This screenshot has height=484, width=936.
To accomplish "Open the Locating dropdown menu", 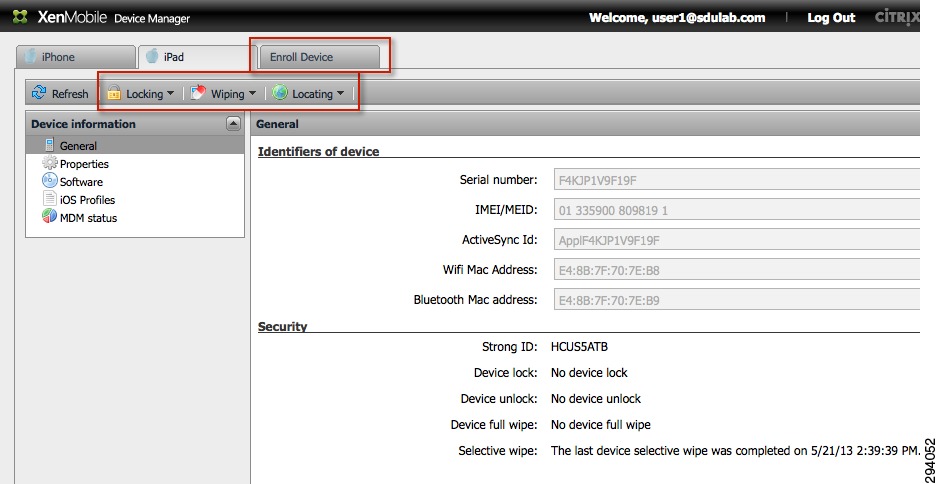I will pyautogui.click(x=309, y=94).
